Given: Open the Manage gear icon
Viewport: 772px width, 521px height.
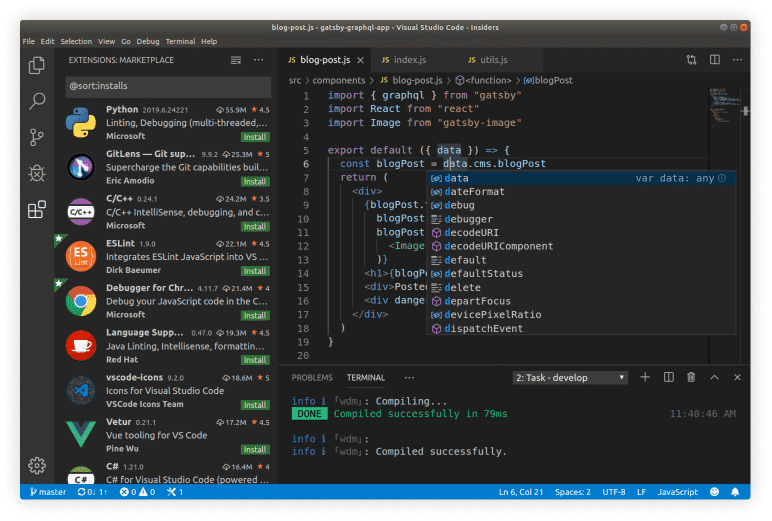Looking at the screenshot, I should (37, 465).
